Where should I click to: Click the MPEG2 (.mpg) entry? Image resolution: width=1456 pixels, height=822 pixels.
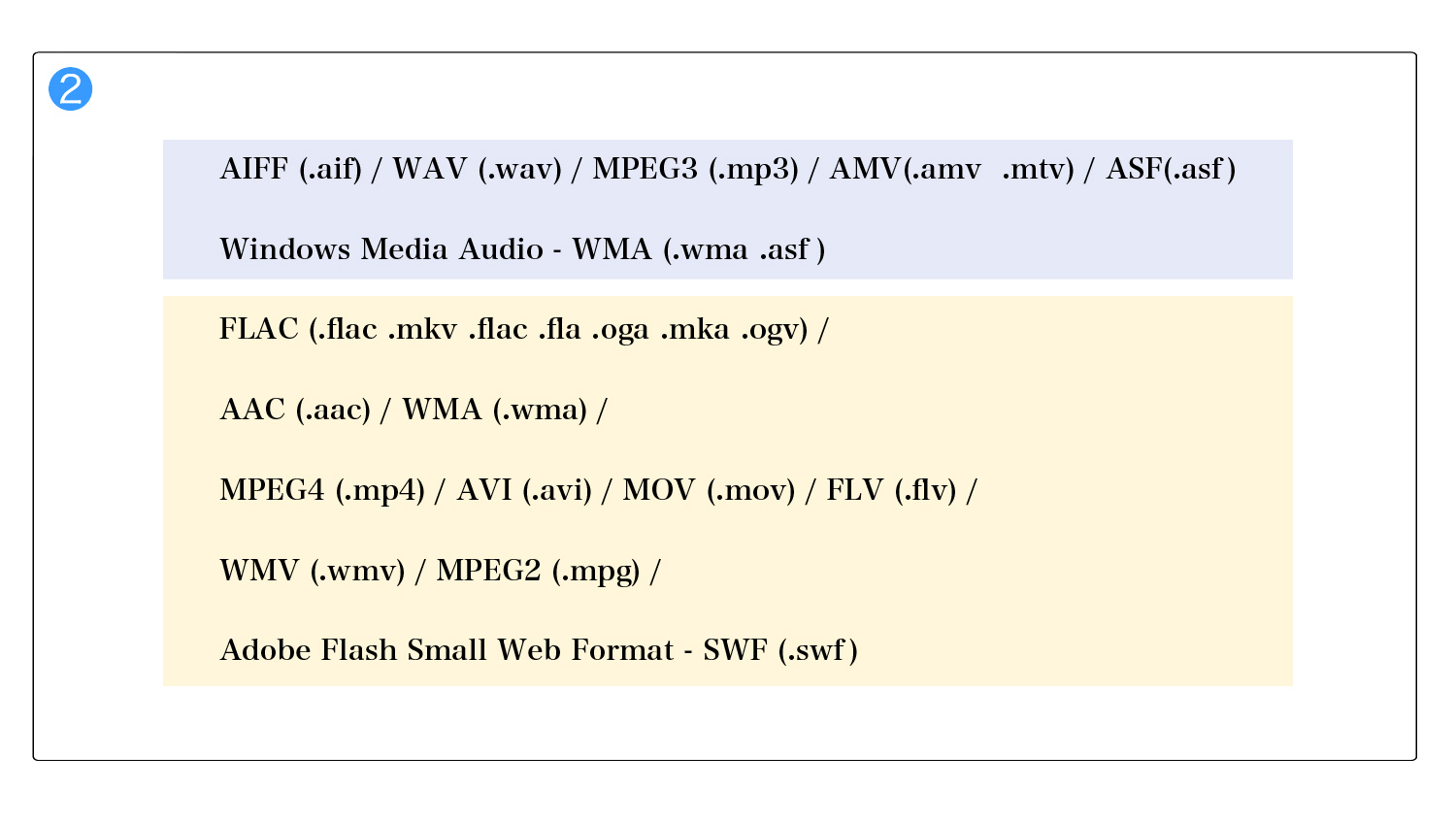pyautogui.click(x=539, y=571)
